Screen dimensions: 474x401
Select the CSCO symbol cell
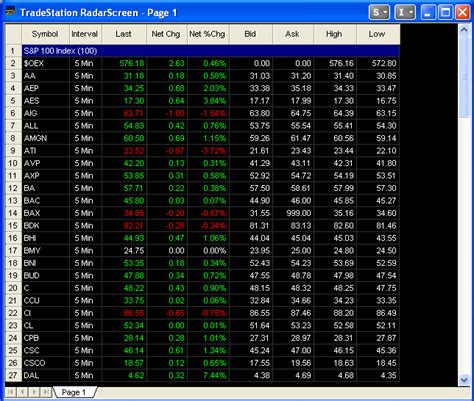(45, 363)
